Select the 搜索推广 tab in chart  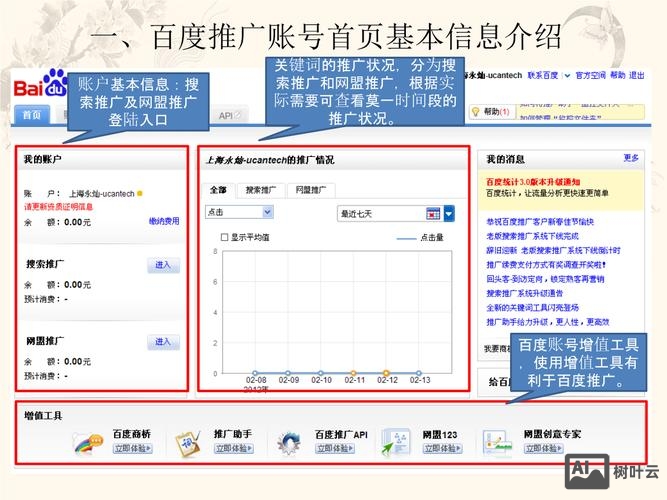pos(261,190)
